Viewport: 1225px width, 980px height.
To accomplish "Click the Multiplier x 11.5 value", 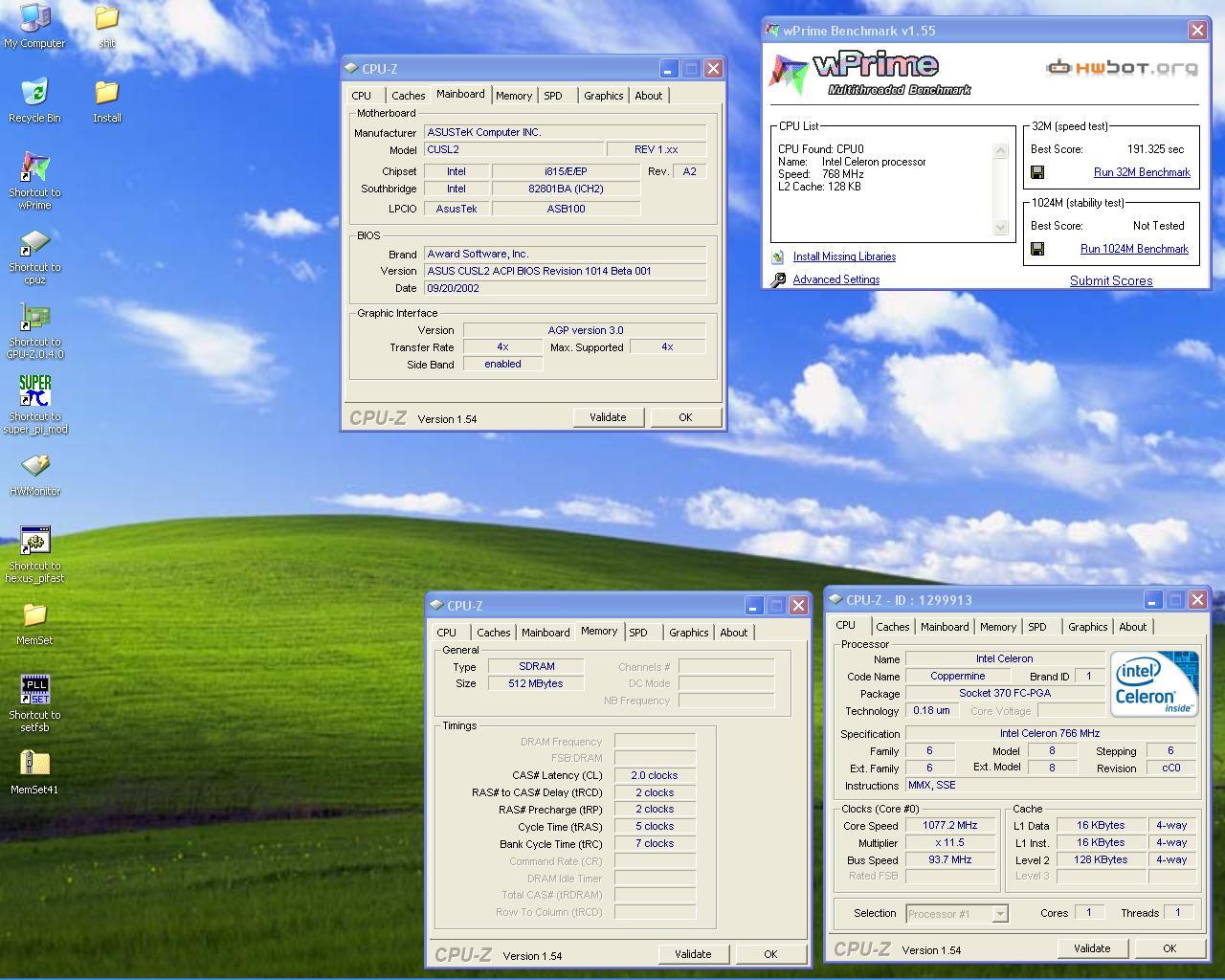I will [x=950, y=843].
